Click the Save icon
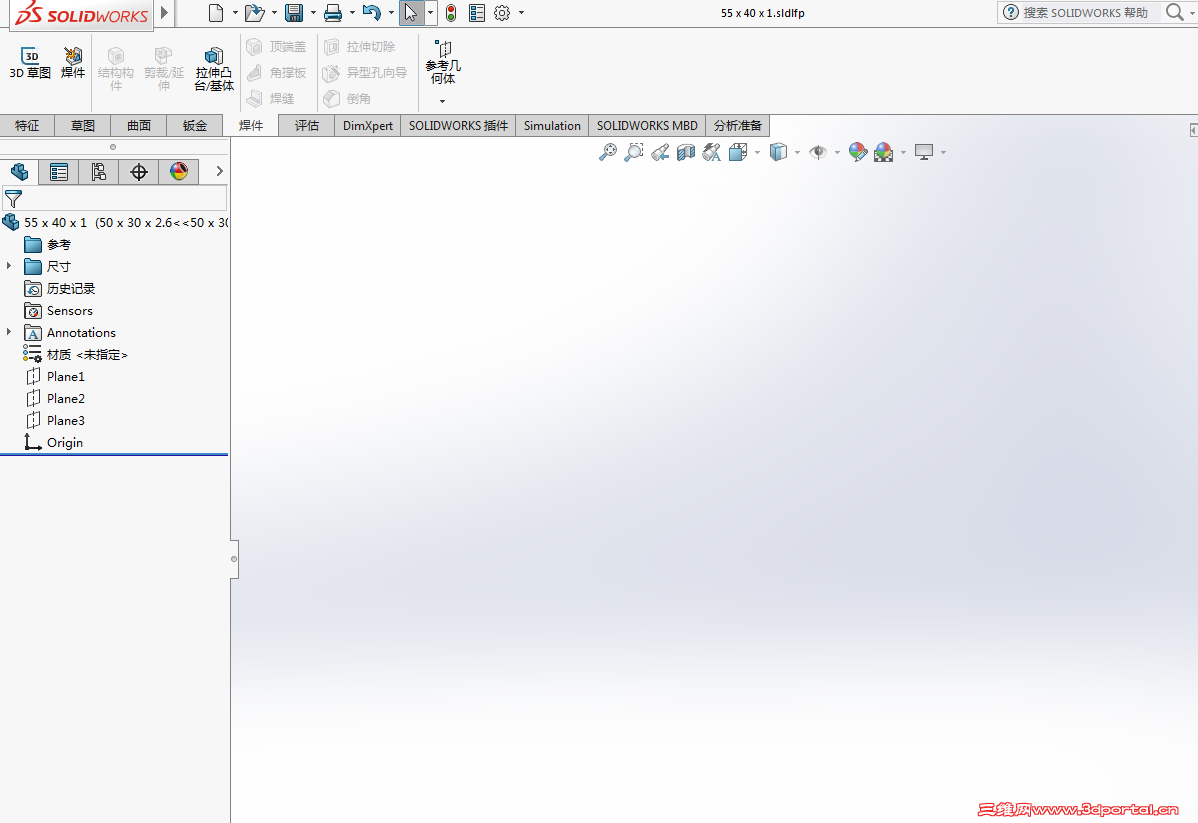The height and width of the screenshot is (823, 1198). pyautogui.click(x=293, y=12)
